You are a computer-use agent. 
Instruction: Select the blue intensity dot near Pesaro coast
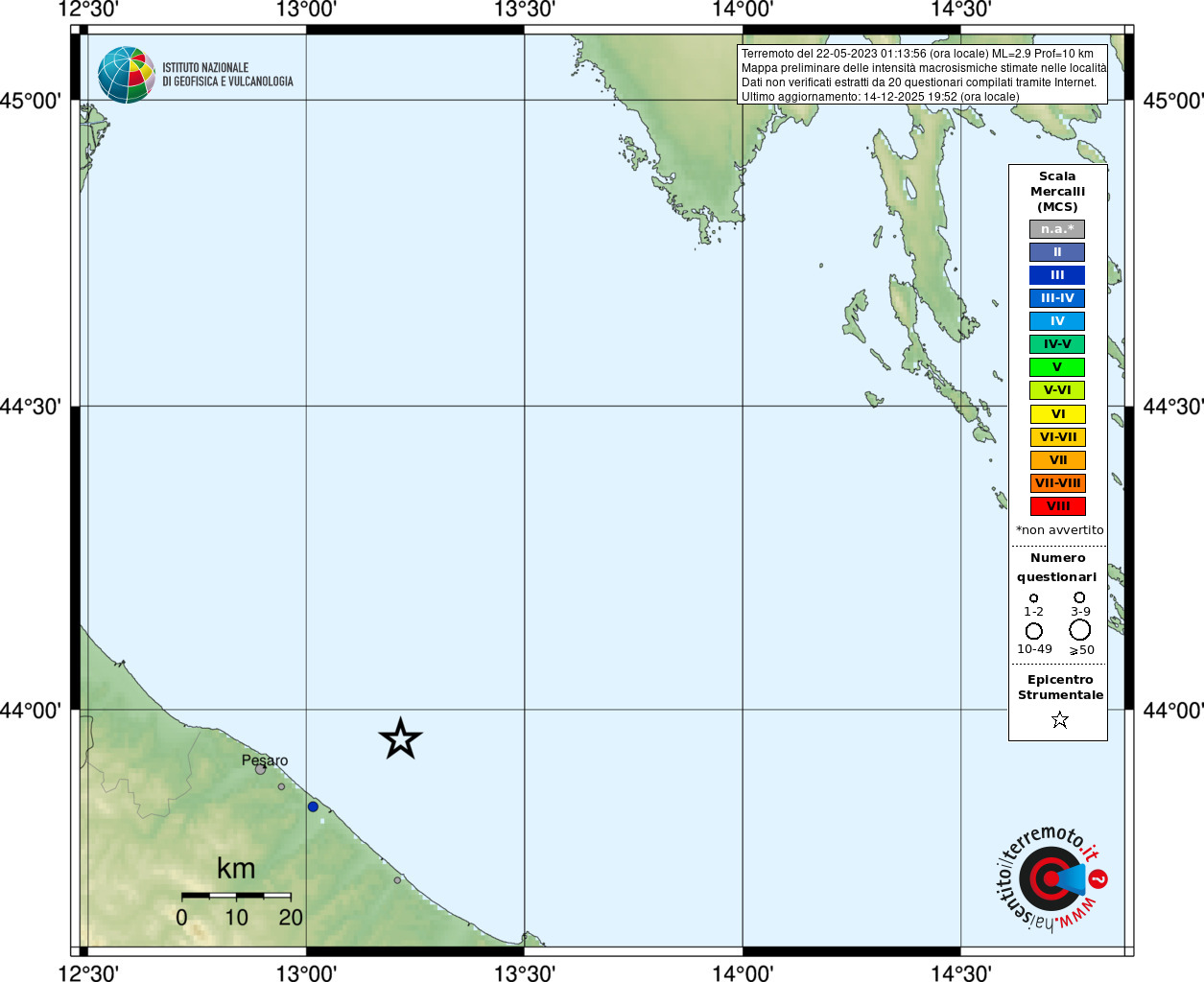313,807
